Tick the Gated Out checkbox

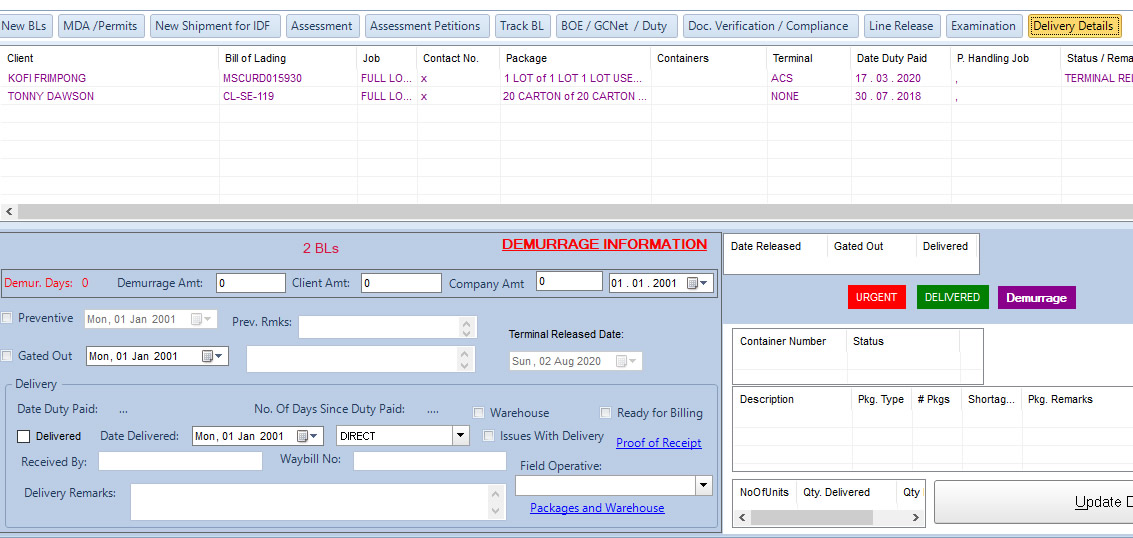8,356
